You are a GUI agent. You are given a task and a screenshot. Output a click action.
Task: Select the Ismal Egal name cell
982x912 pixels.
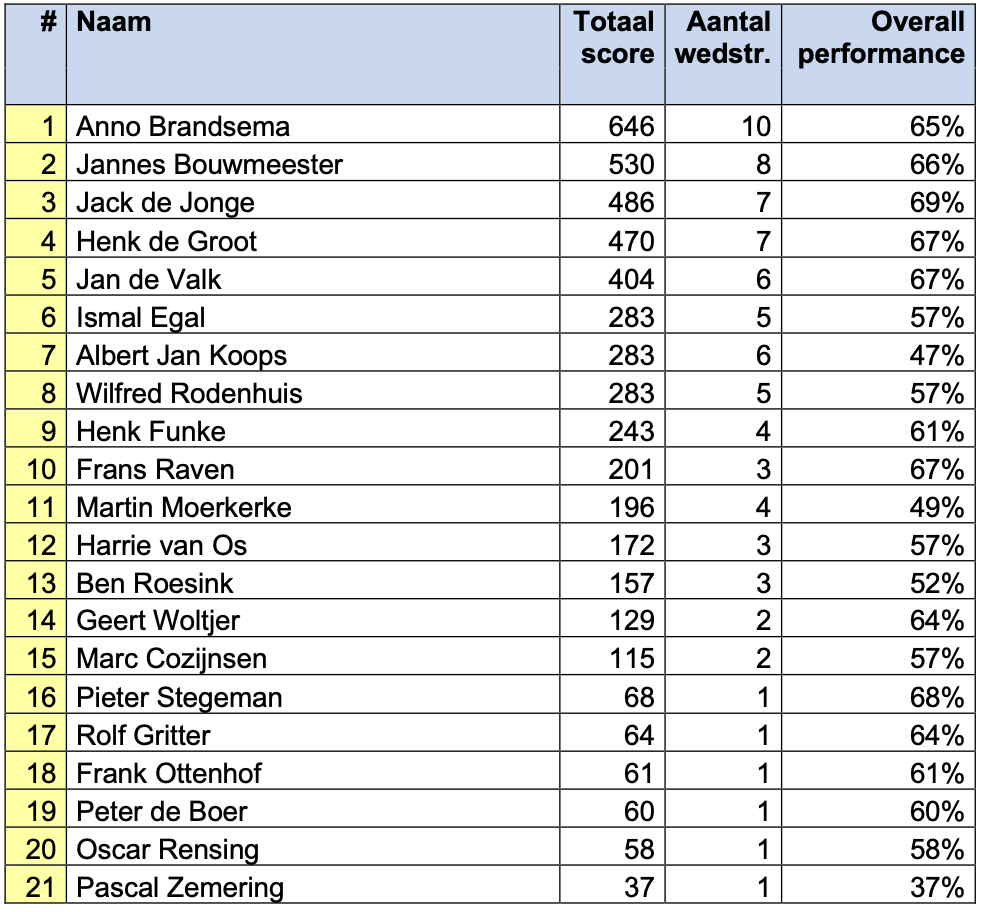click(x=313, y=314)
